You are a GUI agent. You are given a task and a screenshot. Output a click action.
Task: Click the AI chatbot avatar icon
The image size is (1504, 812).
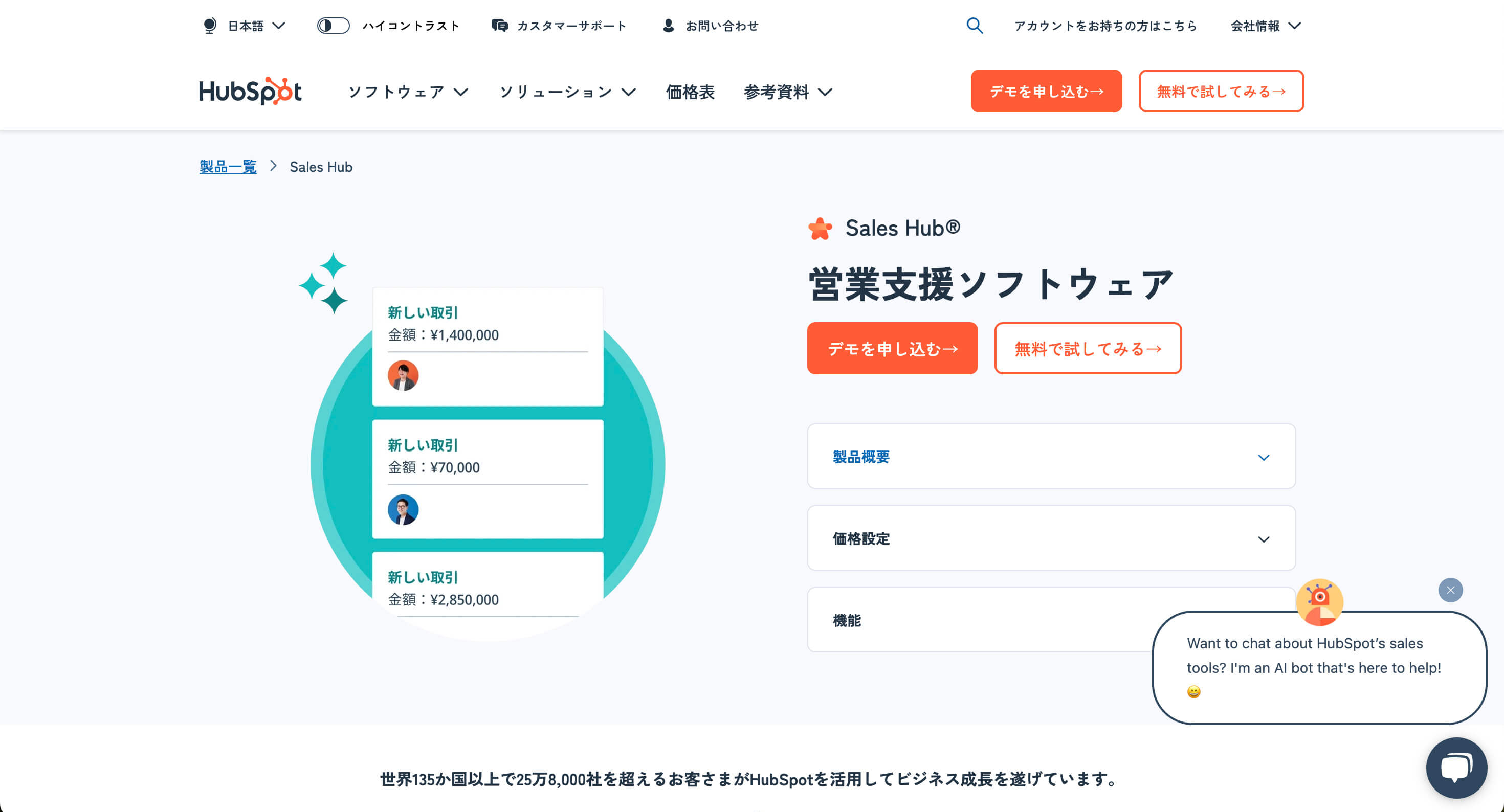[x=1319, y=602]
